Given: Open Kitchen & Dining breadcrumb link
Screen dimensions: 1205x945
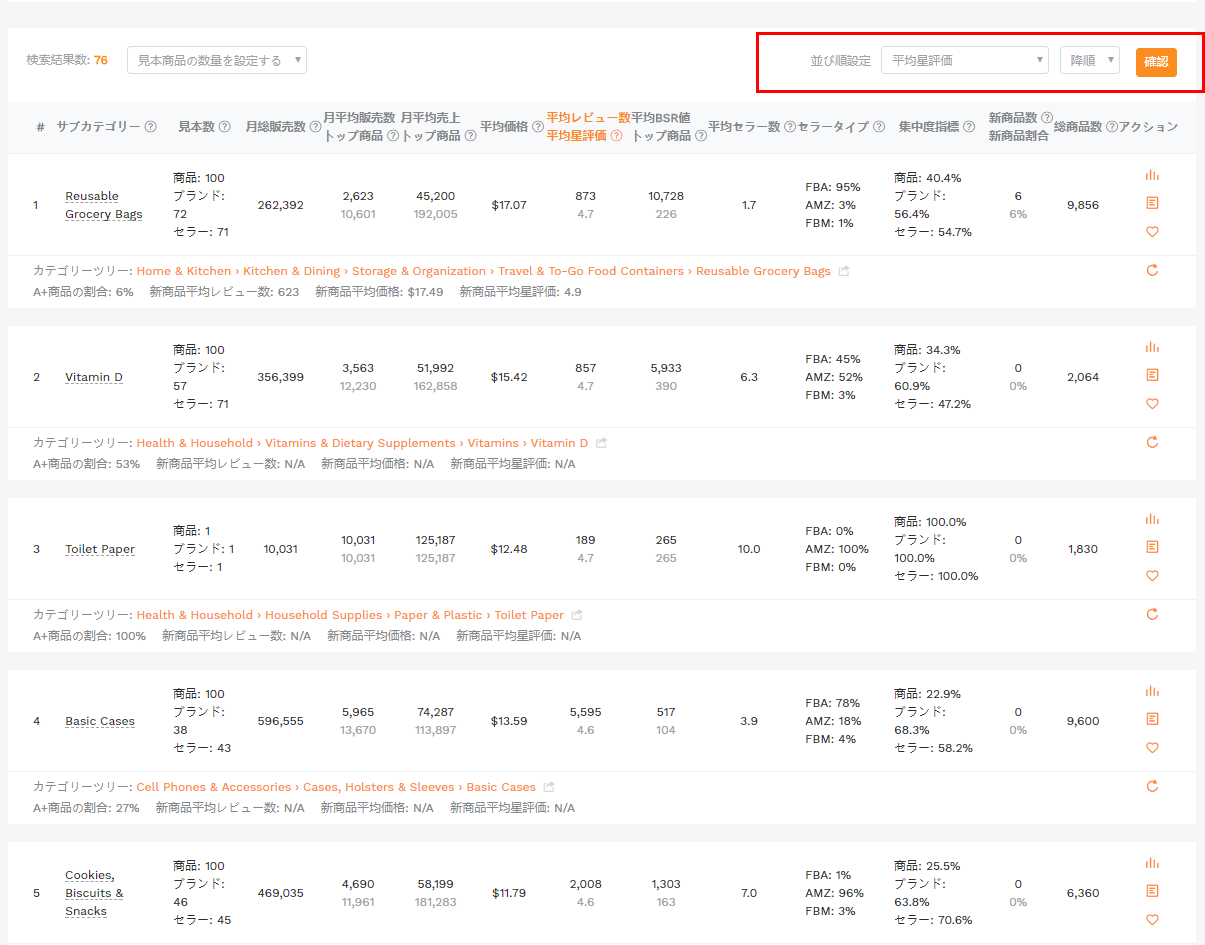Looking at the screenshot, I should [291, 271].
